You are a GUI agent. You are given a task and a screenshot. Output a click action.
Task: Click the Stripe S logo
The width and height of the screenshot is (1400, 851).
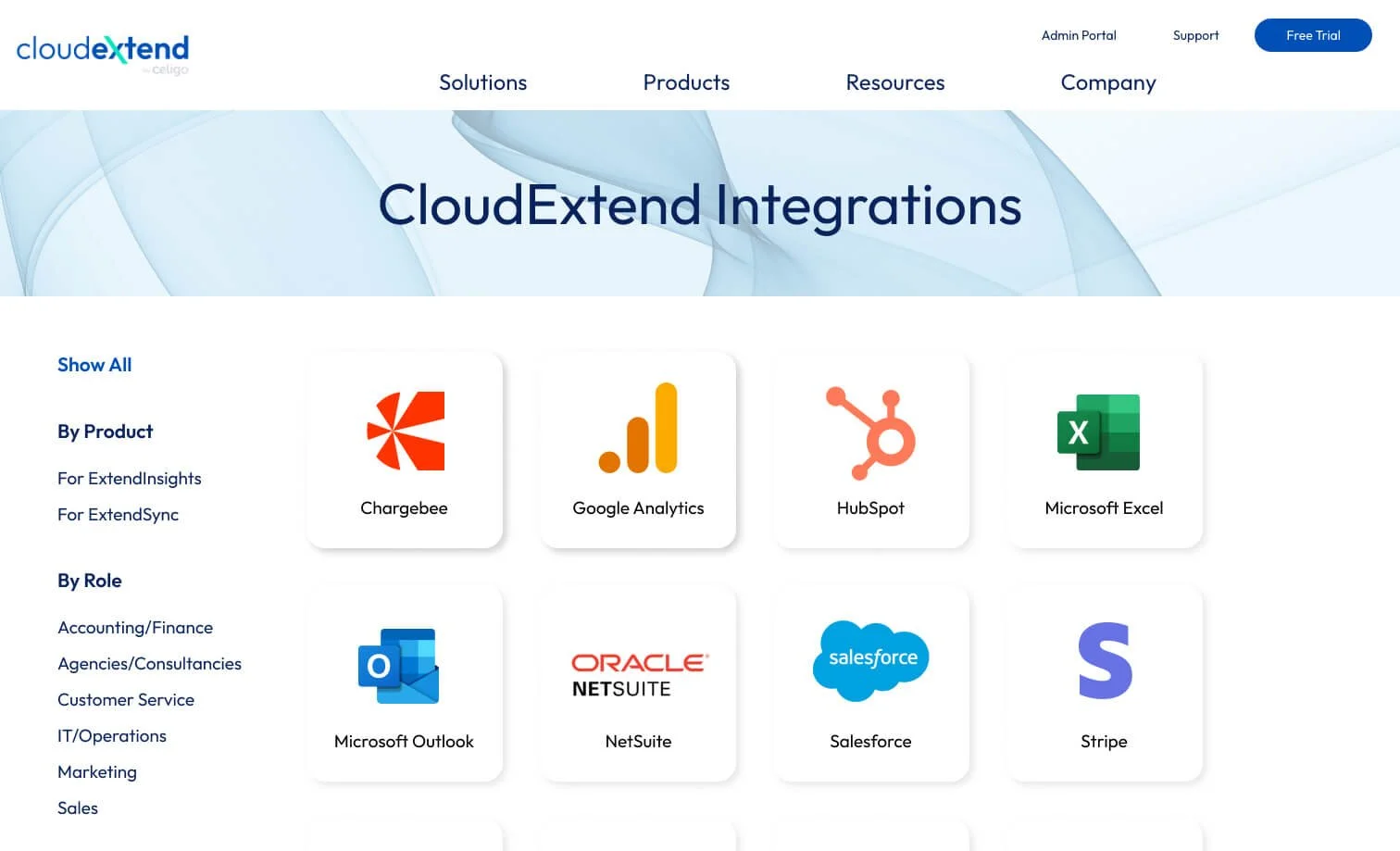tap(1106, 661)
